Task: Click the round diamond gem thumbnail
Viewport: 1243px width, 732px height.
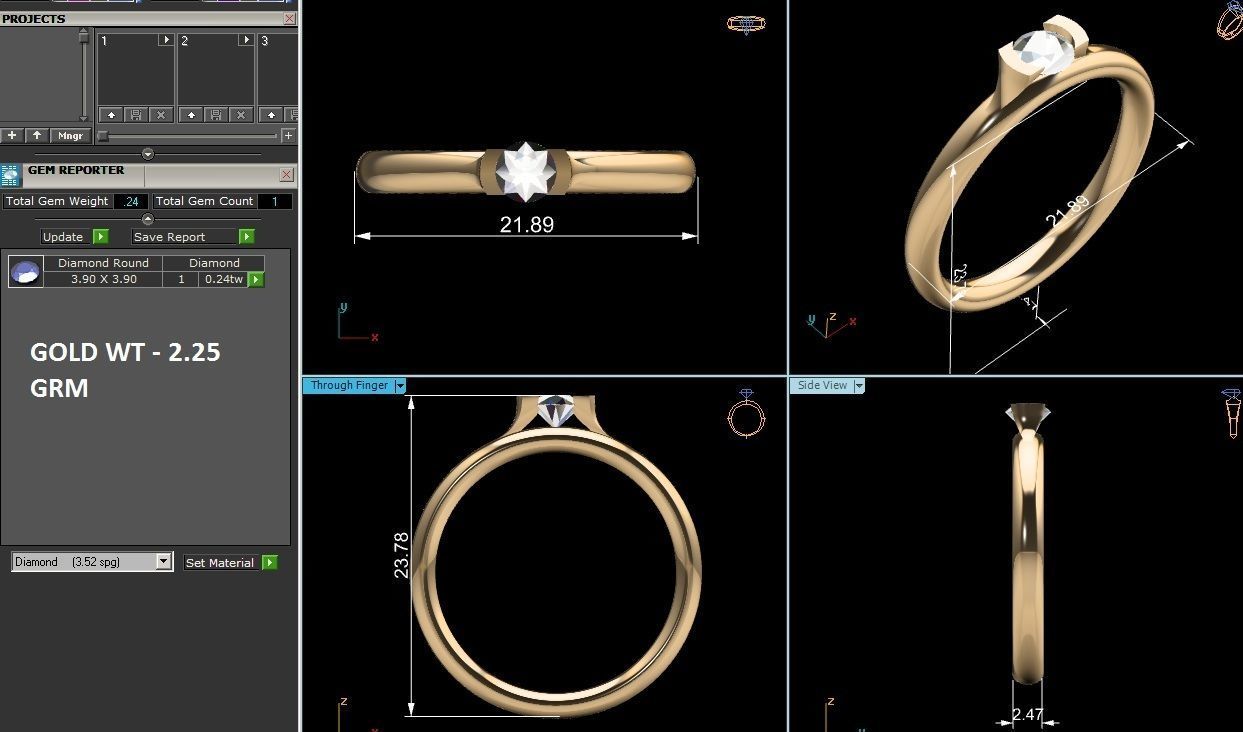Action: coord(26,271)
